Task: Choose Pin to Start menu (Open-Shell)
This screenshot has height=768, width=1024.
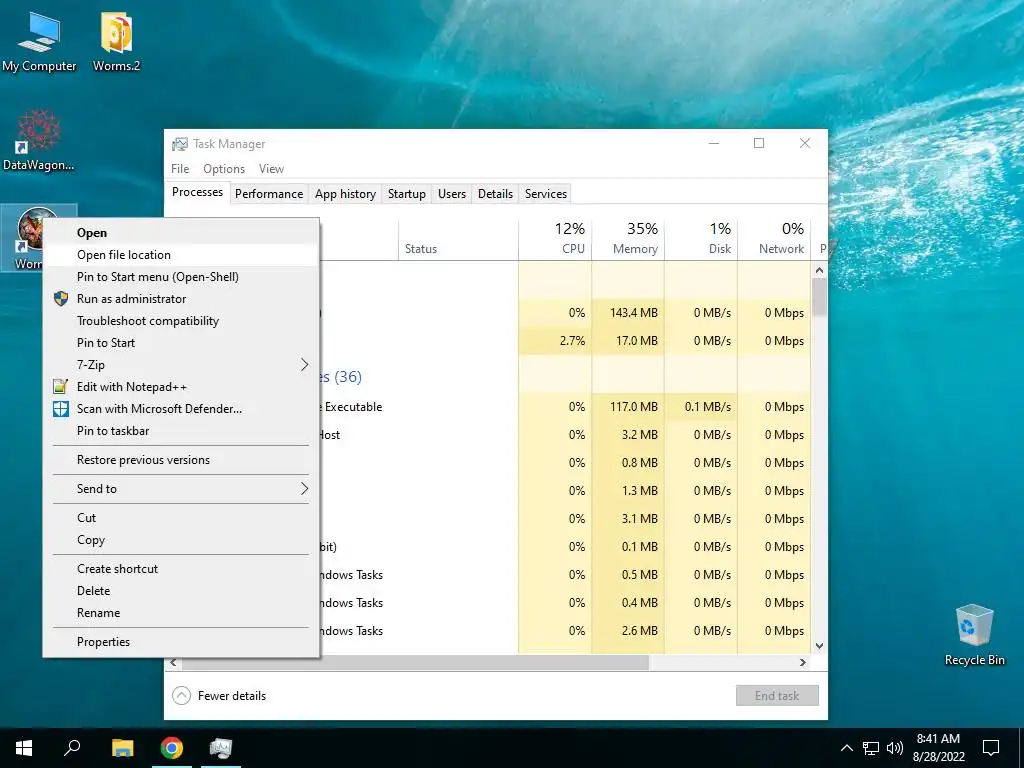Action: pyautogui.click(x=181, y=277)
